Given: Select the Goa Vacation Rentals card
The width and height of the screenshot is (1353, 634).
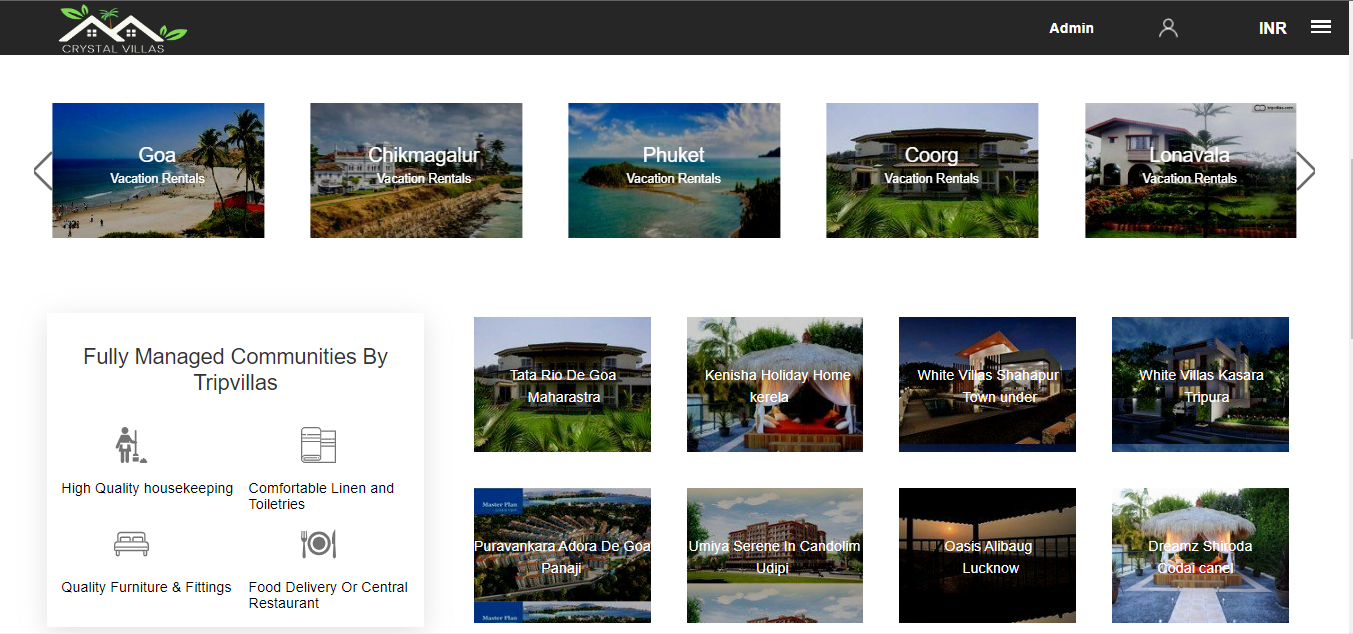Looking at the screenshot, I should point(157,170).
